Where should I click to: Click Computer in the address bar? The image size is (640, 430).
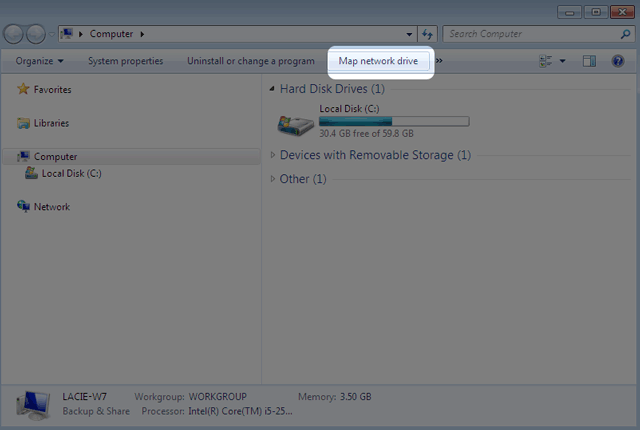[111, 34]
